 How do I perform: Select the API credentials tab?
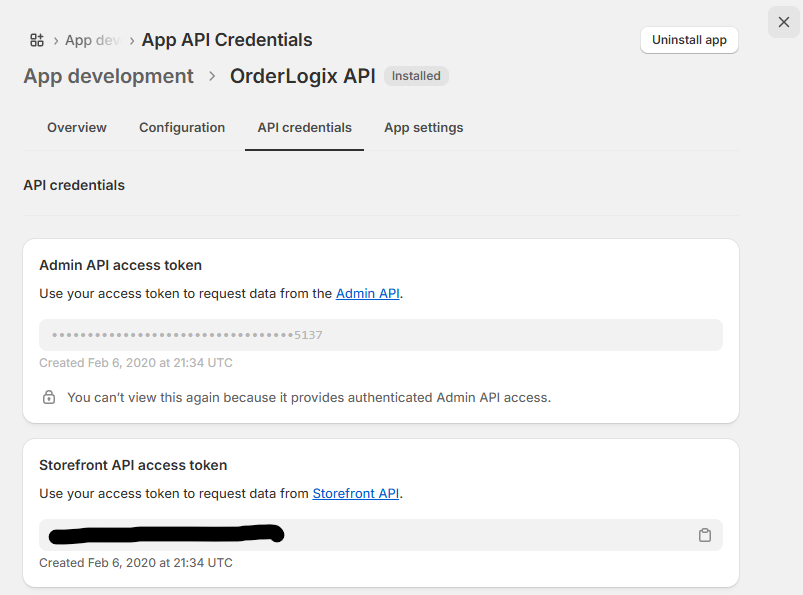(x=304, y=128)
